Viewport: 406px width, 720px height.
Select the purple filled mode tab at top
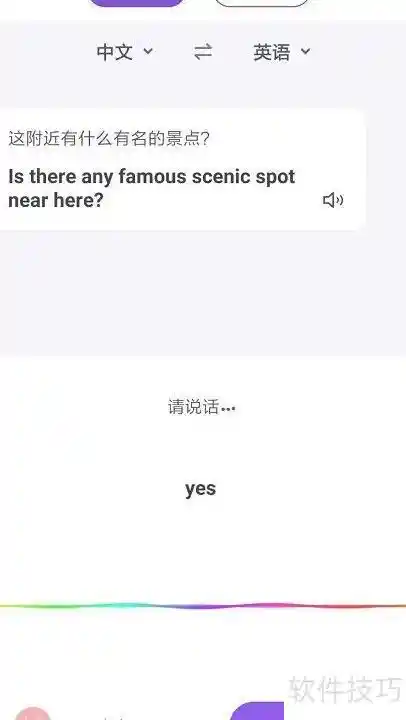pos(136,3)
